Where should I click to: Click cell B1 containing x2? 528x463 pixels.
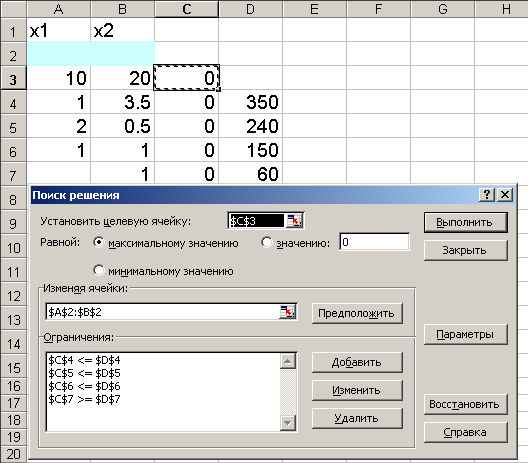[x=123, y=30]
